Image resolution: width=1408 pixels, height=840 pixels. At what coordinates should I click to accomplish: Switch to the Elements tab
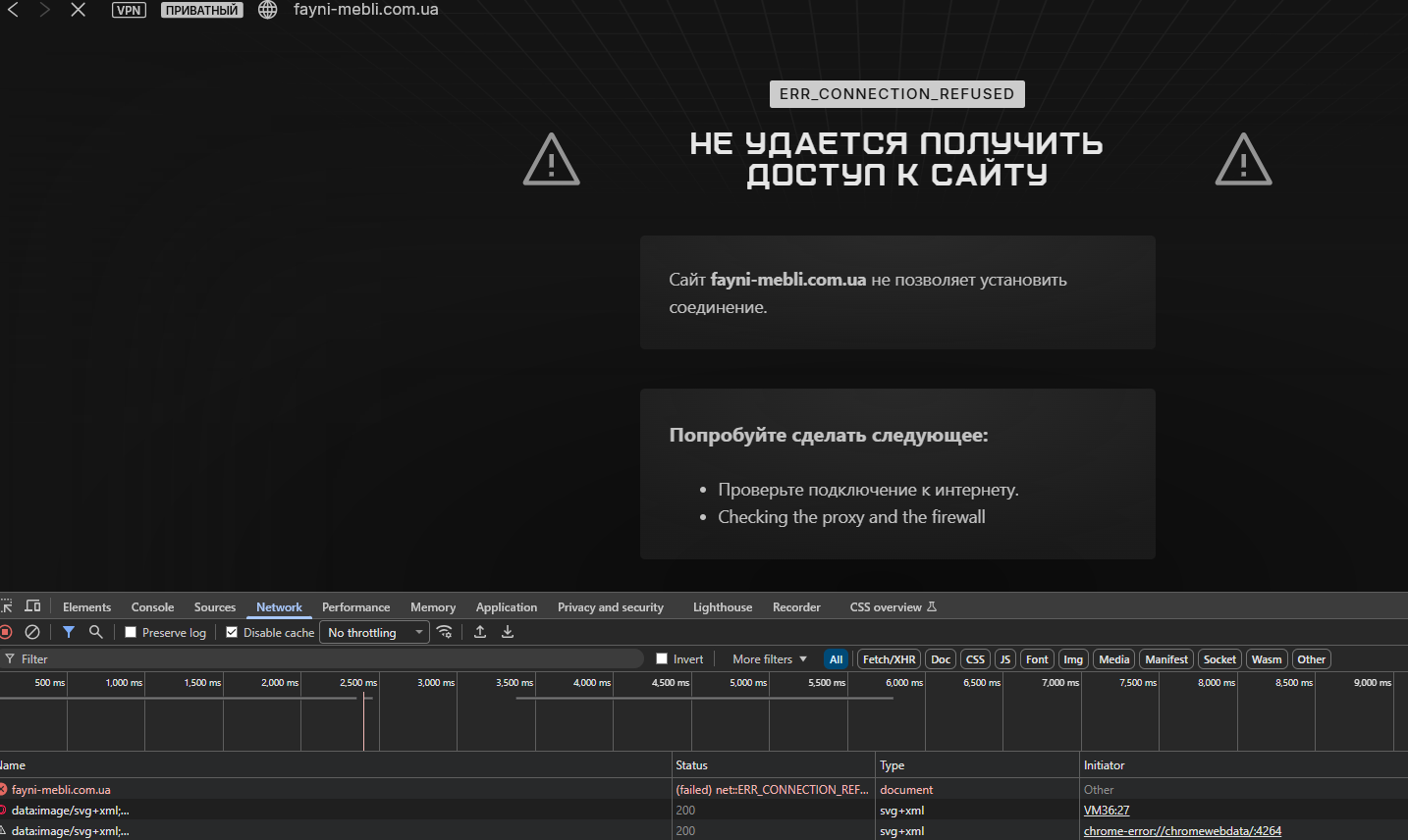[86, 607]
